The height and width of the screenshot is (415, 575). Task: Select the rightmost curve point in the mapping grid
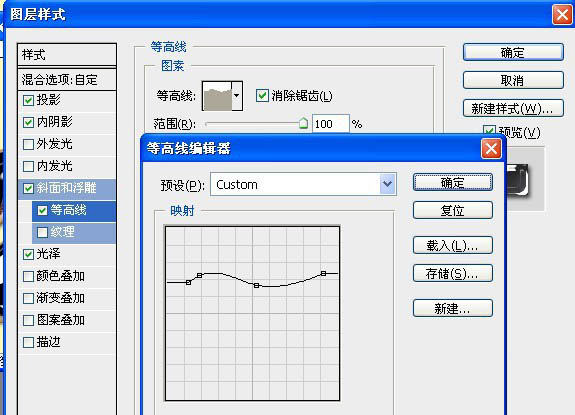pyautogui.click(x=323, y=273)
